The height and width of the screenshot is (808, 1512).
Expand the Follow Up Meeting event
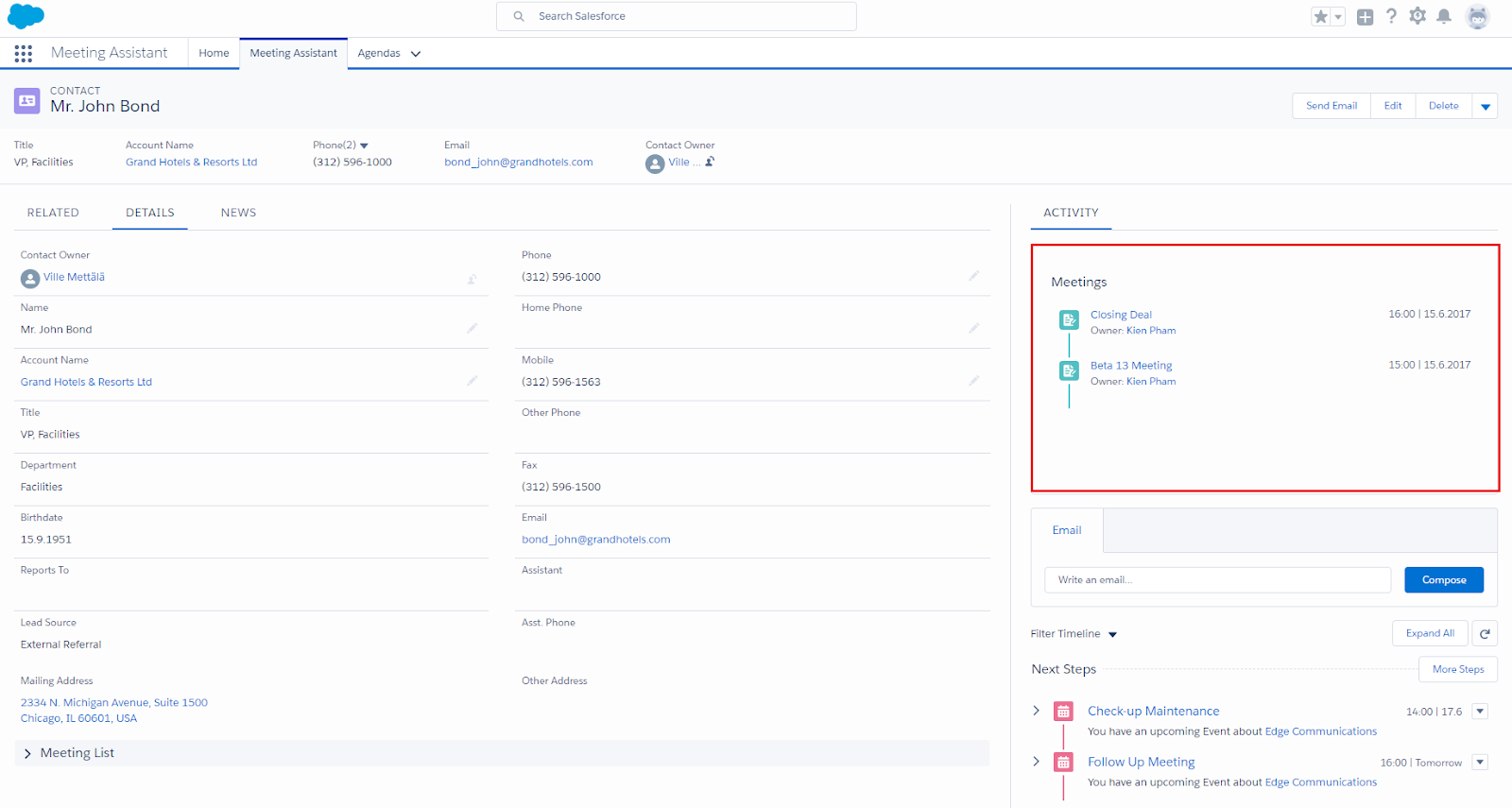[1036, 762]
